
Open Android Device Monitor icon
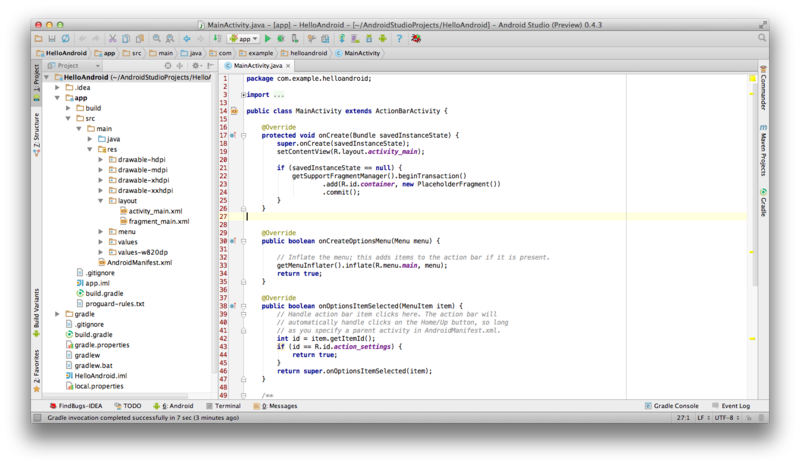point(382,38)
